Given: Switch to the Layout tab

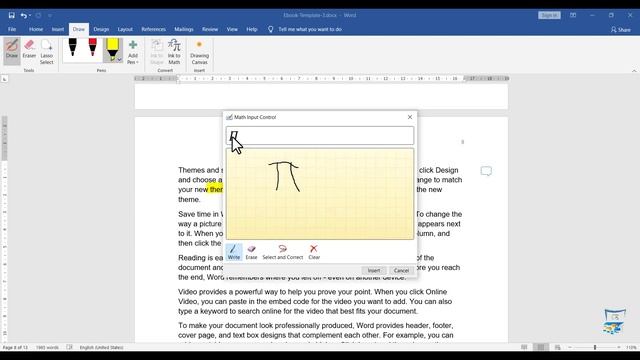Looking at the screenshot, I should click(125, 29).
